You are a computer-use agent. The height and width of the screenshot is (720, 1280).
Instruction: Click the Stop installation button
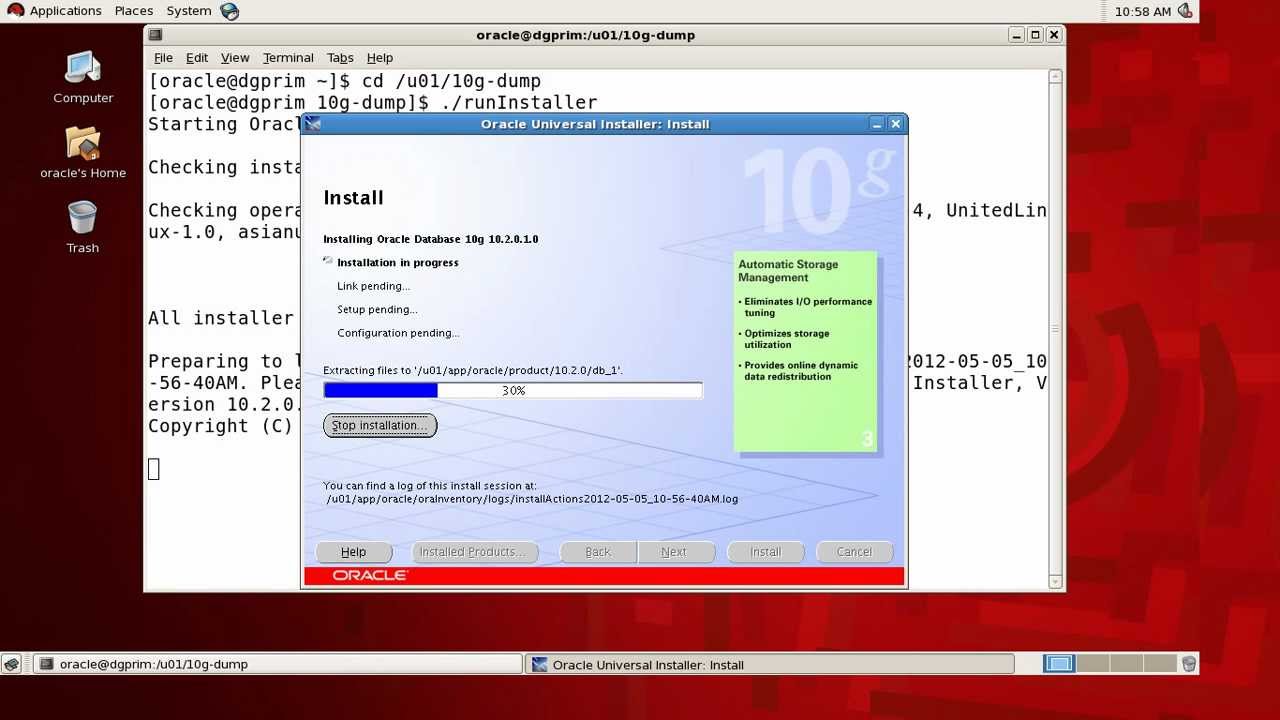380,425
